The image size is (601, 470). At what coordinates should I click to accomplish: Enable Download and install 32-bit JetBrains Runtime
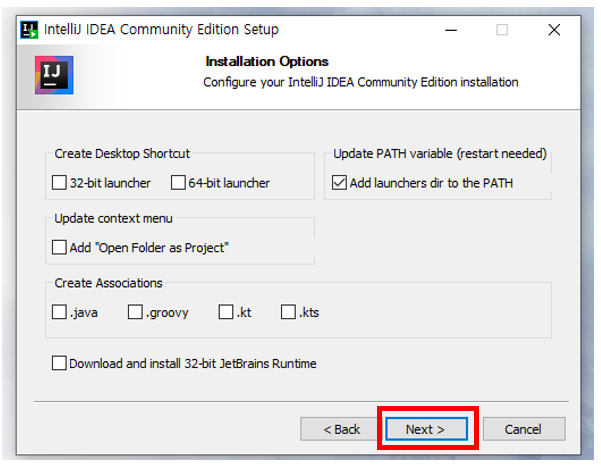pos(59,363)
